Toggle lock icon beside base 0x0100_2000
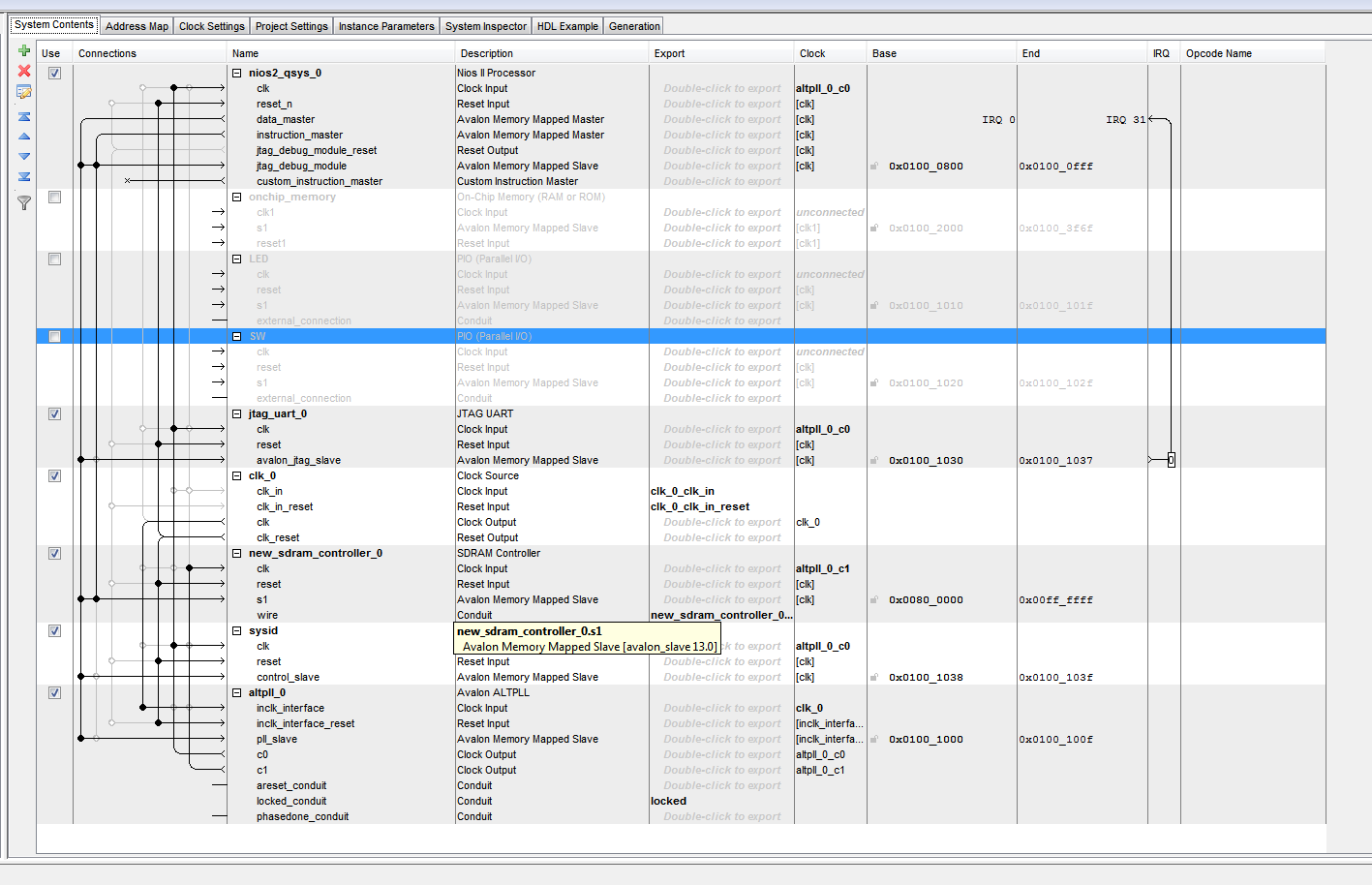The width and height of the screenshot is (1372, 885). coord(874,228)
